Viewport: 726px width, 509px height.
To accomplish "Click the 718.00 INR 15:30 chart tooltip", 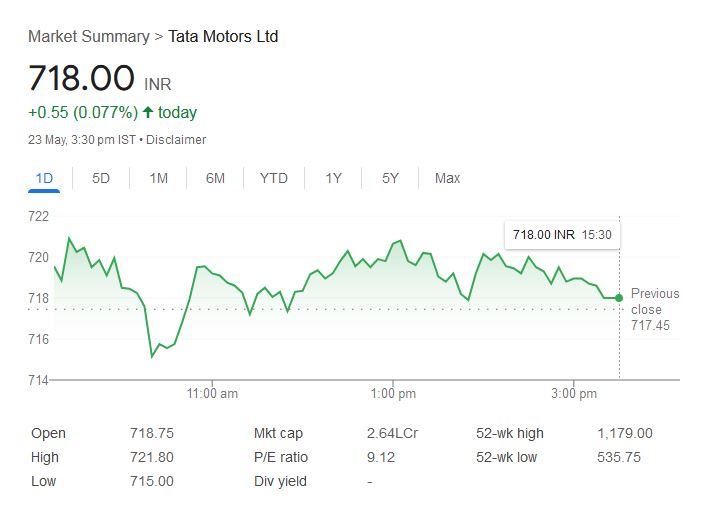I will pos(561,234).
